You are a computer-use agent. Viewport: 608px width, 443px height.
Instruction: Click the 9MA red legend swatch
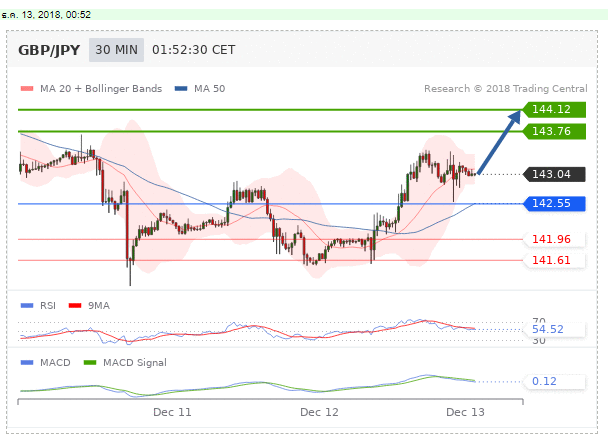coord(75,306)
